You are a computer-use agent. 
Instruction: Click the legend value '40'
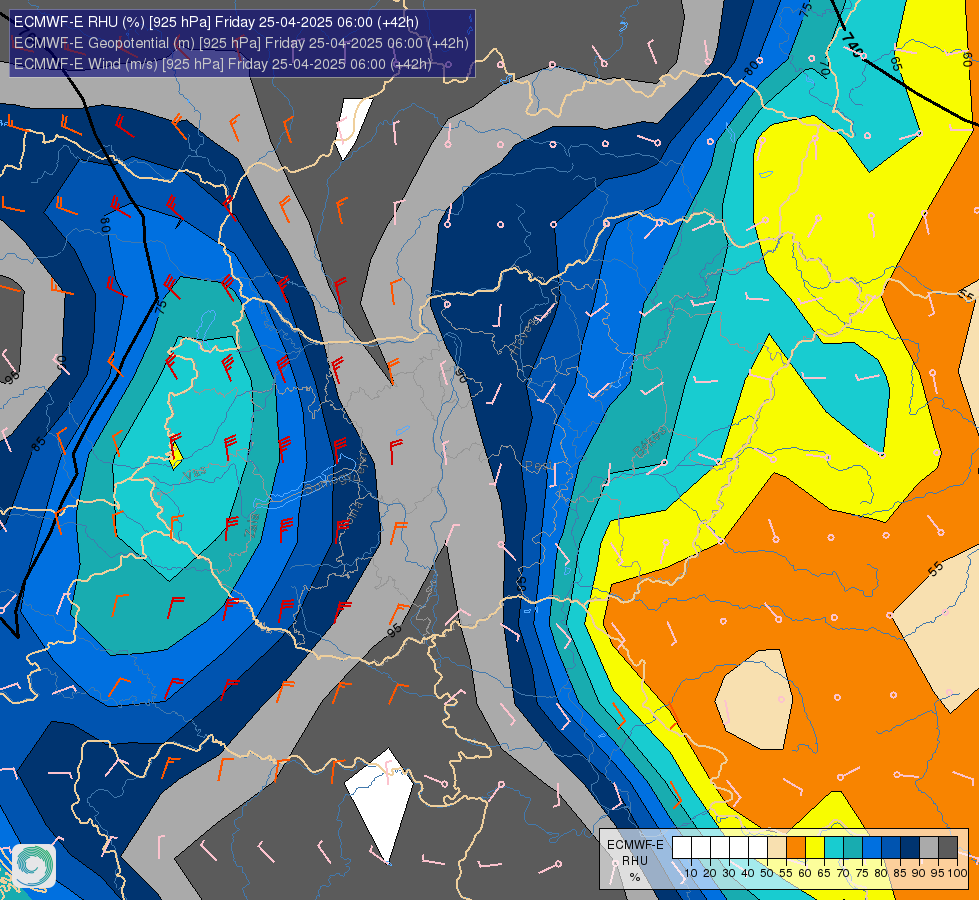748,873
